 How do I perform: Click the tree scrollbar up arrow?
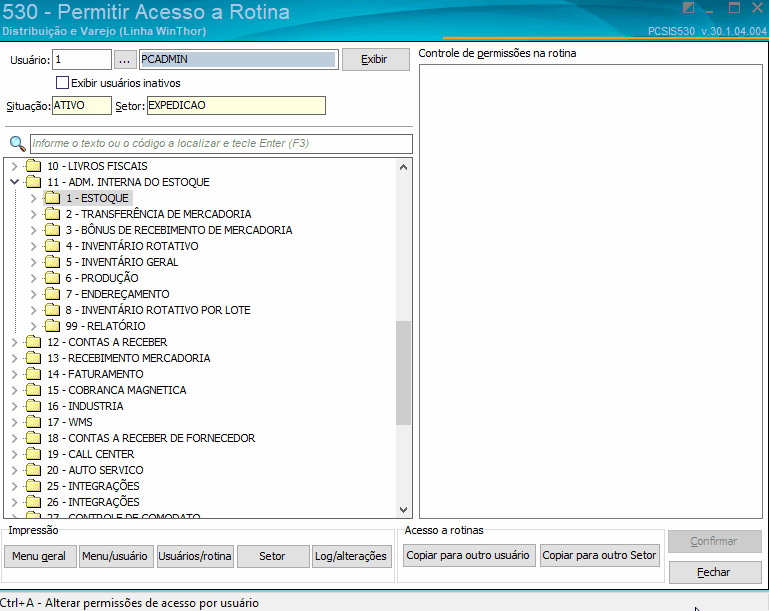[x=403, y=167]
